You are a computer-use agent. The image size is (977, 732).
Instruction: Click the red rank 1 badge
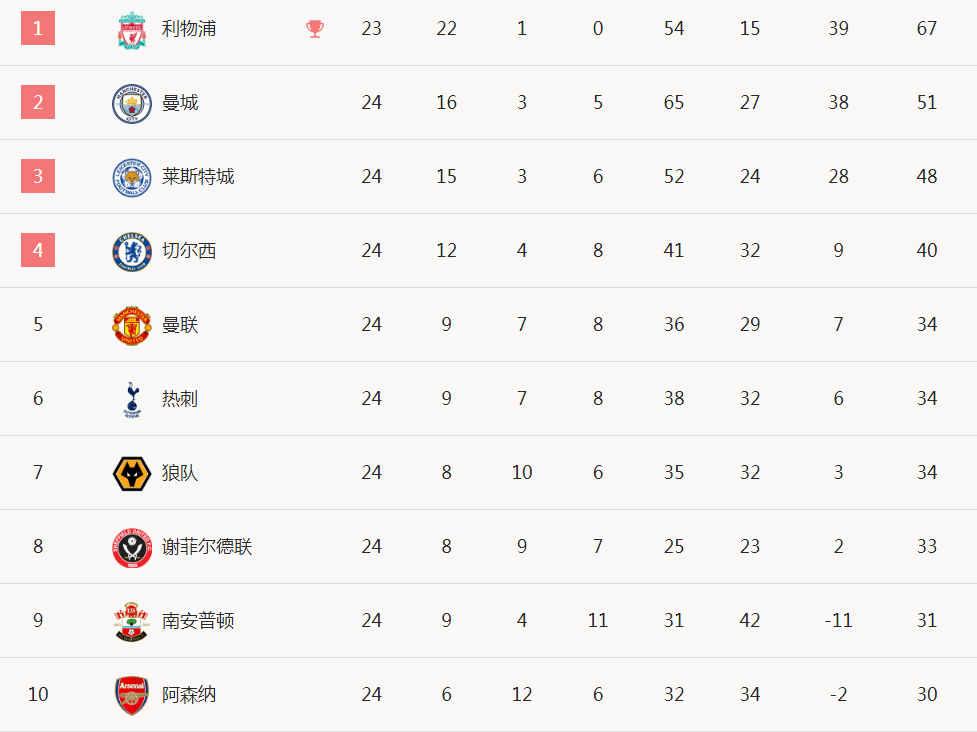(38, 29)
